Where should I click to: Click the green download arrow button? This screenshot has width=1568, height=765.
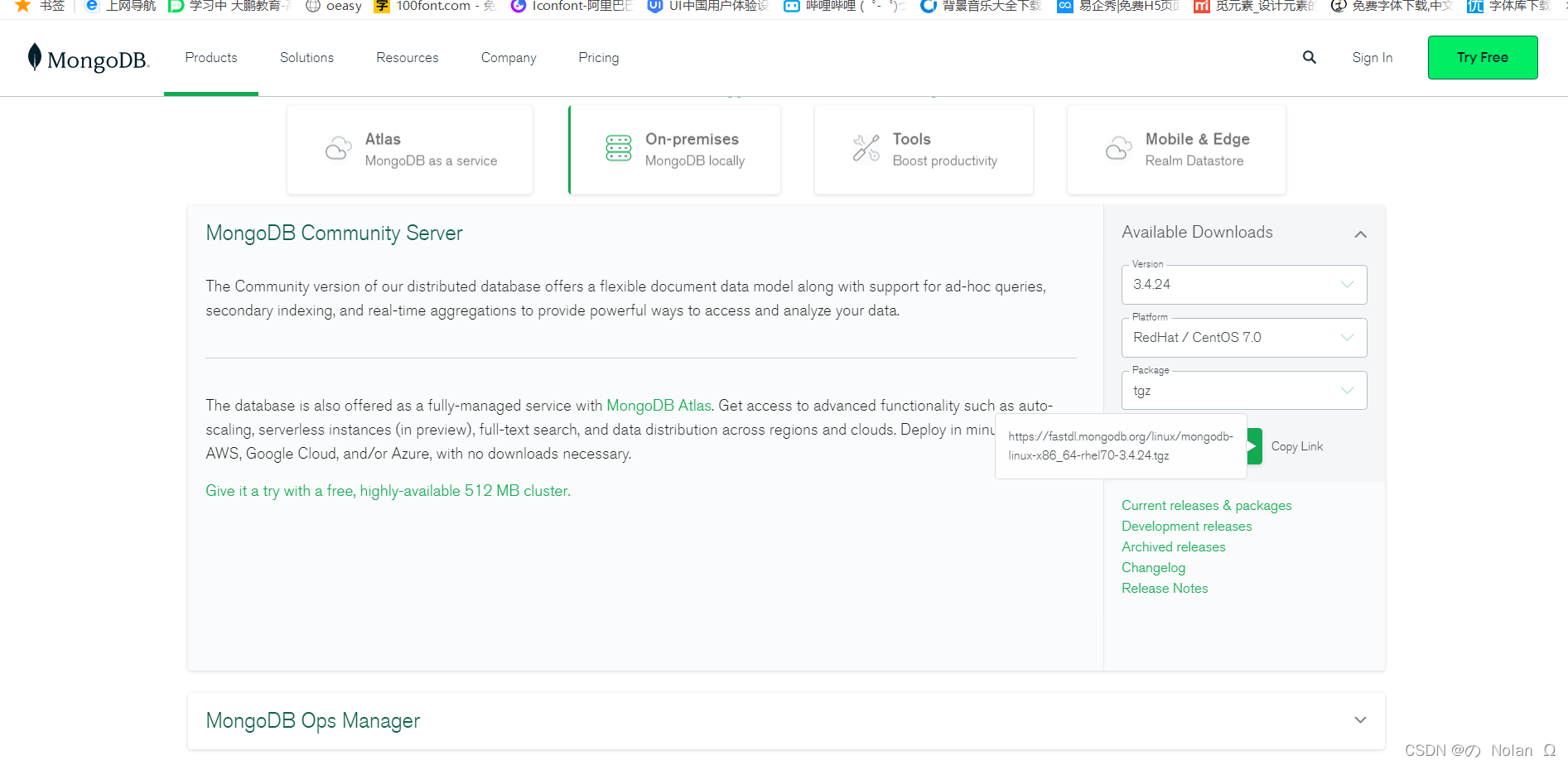(x=1254, y=446)
